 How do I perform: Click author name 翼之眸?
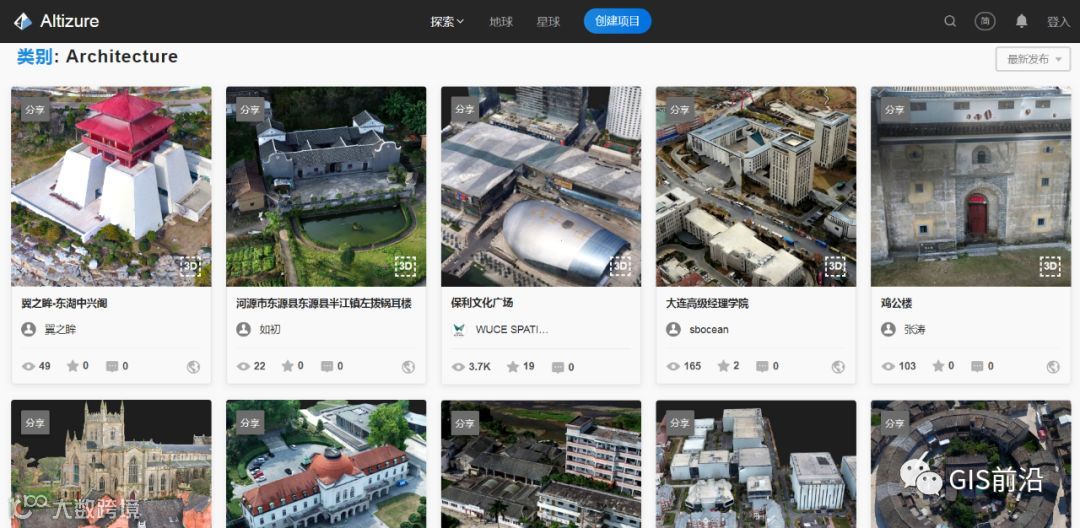pyautogui.click(x=60, y=329)
